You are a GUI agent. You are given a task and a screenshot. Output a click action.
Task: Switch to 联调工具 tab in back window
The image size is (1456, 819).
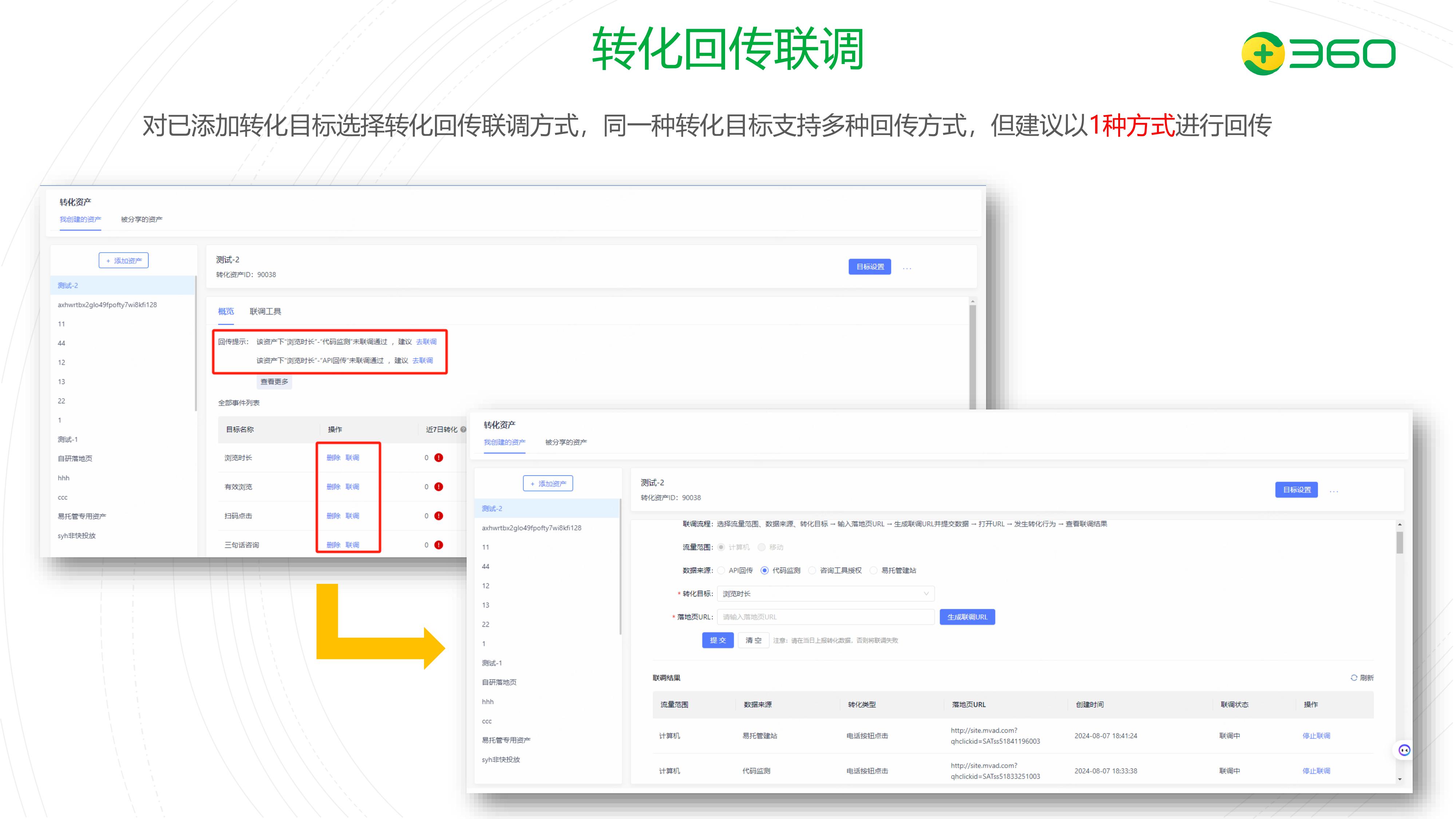265,312
